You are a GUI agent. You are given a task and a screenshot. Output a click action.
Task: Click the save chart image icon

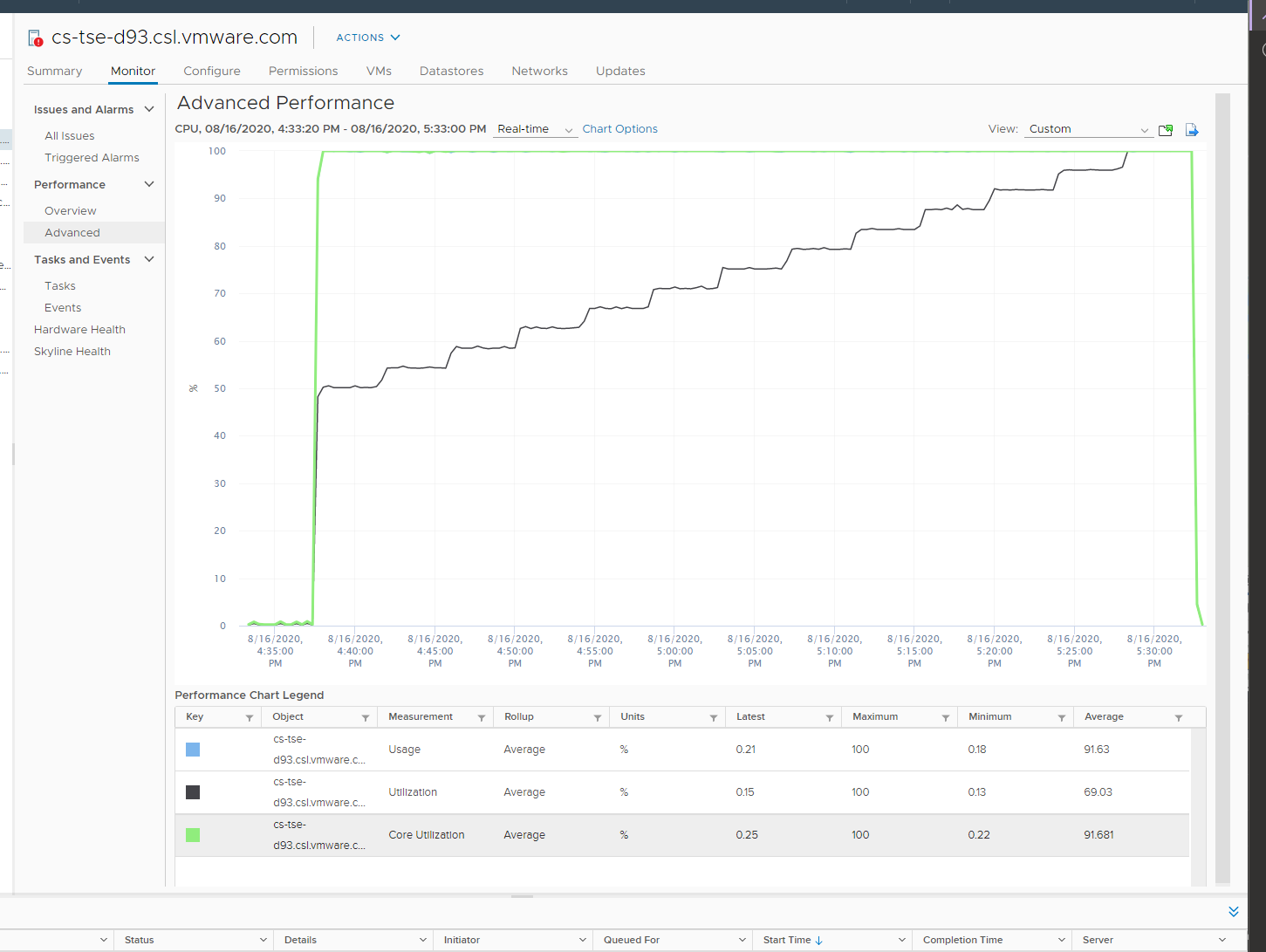(x=1166, y=130)
